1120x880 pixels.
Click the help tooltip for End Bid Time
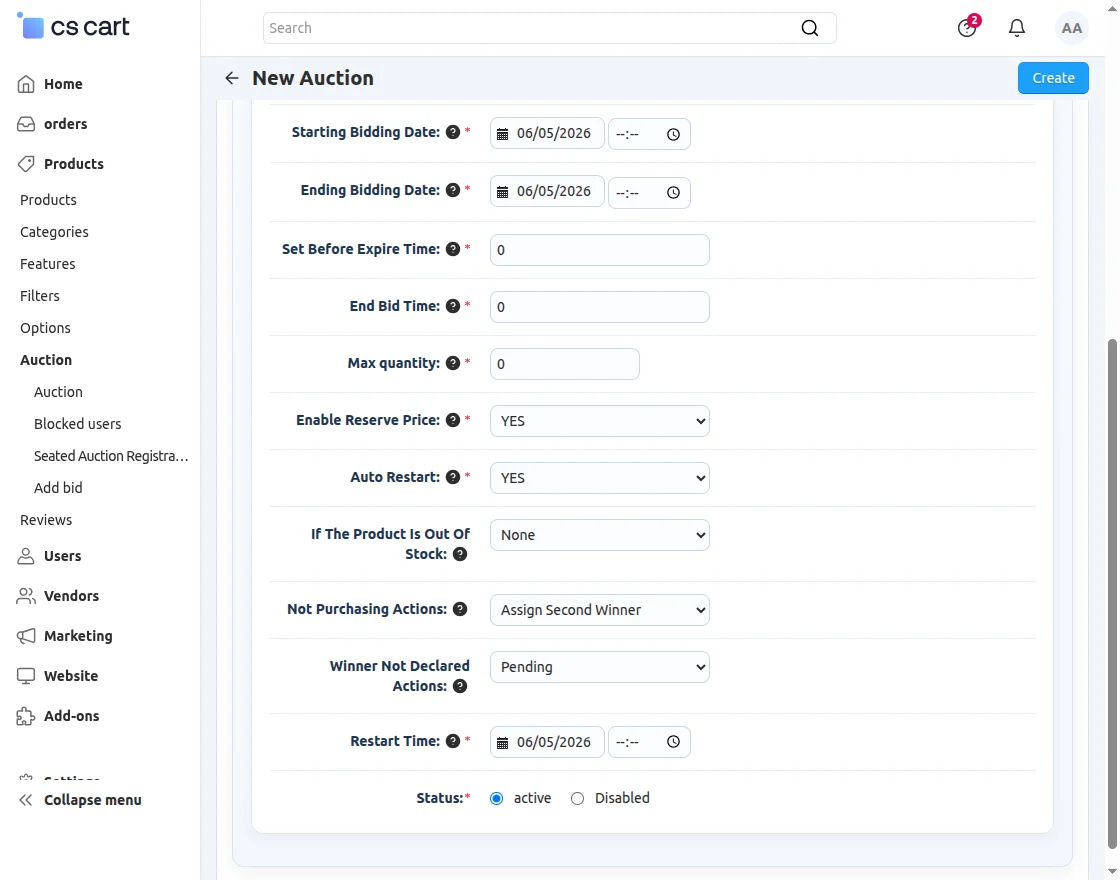coord(453,306)
